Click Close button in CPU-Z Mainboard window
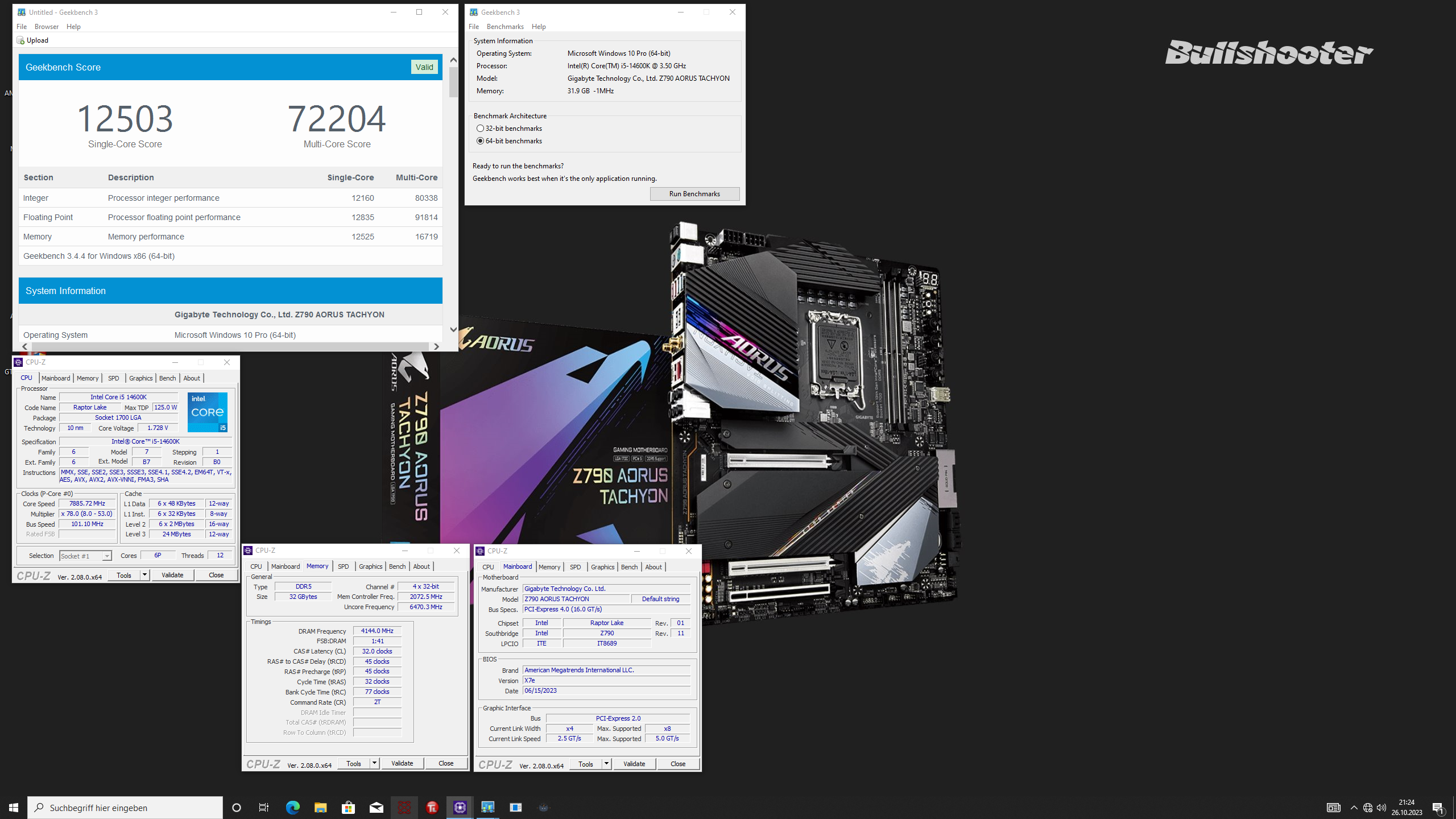 tap(678, 764)
